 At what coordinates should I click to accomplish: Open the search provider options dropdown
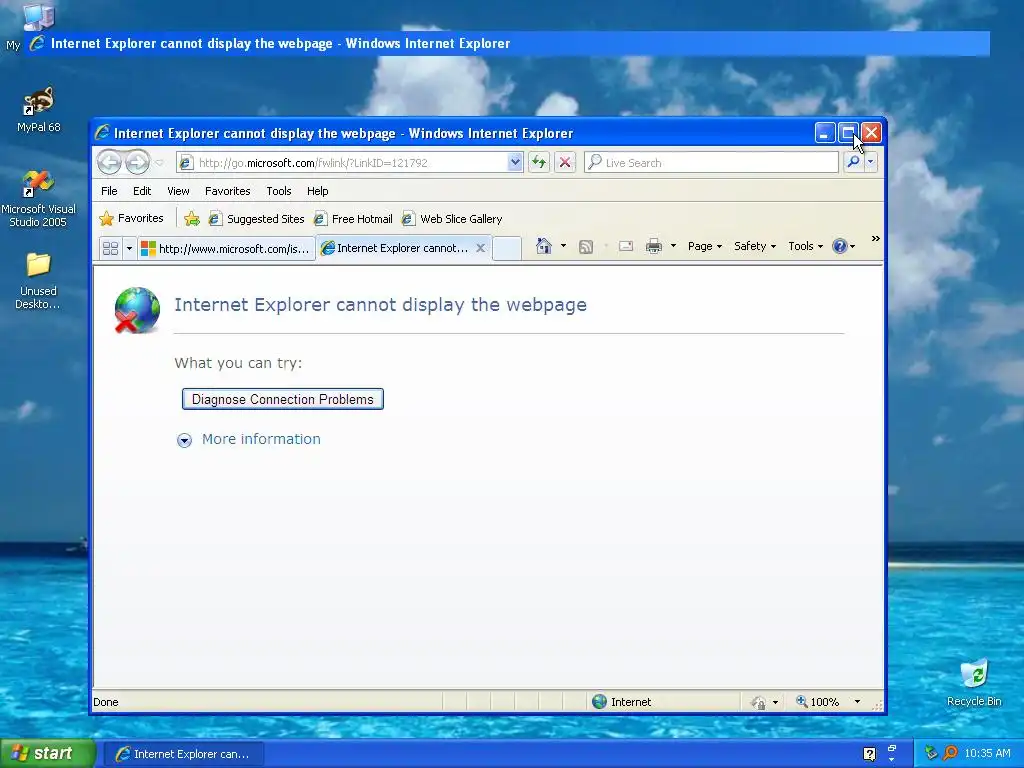pyautogui.click(x=871, y=162)
